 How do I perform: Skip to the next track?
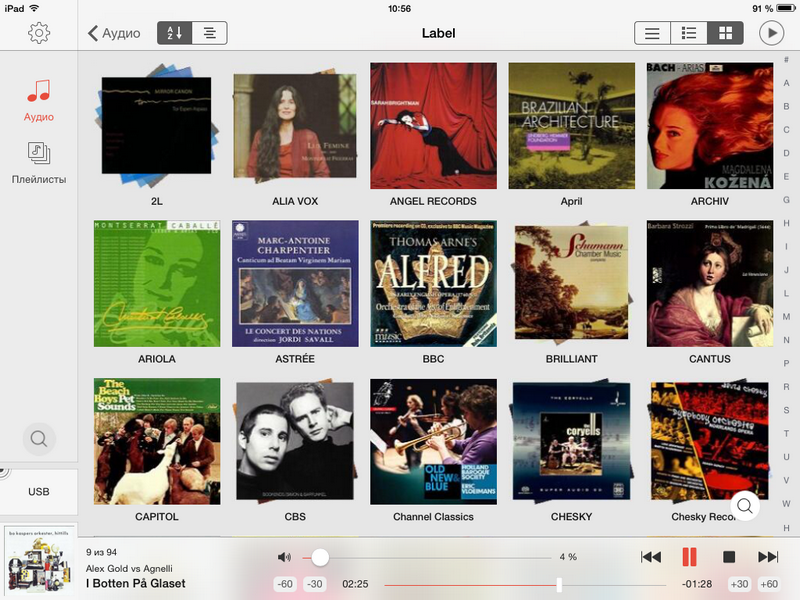[x=768, y=557]
